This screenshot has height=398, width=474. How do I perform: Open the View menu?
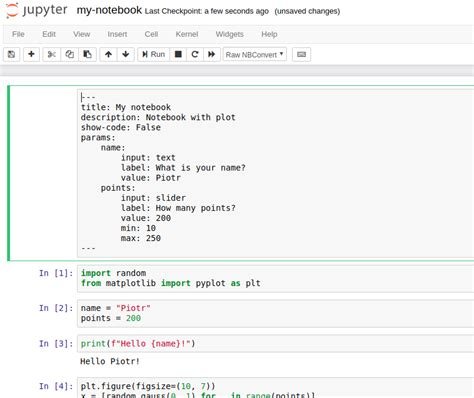(x=82, y=34)
